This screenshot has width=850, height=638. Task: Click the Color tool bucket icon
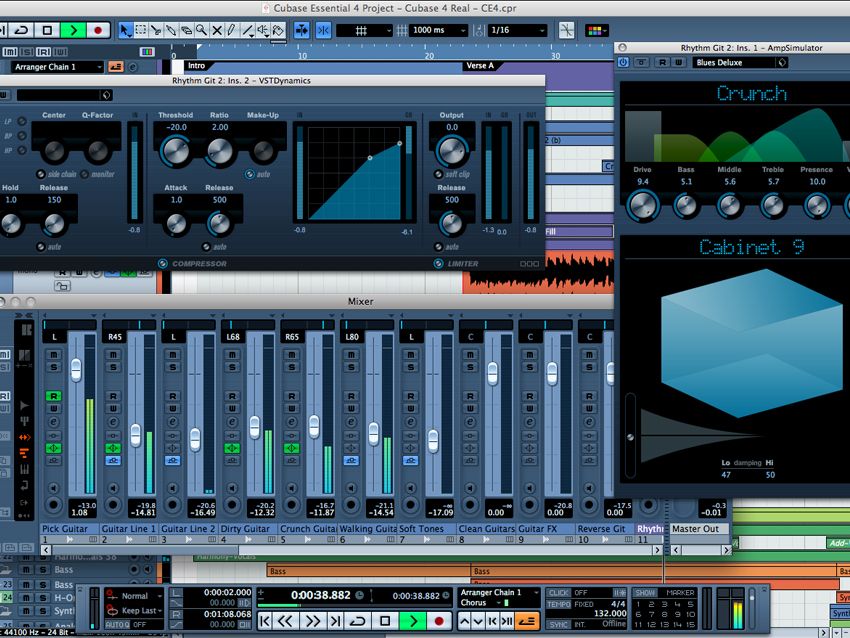278,30
